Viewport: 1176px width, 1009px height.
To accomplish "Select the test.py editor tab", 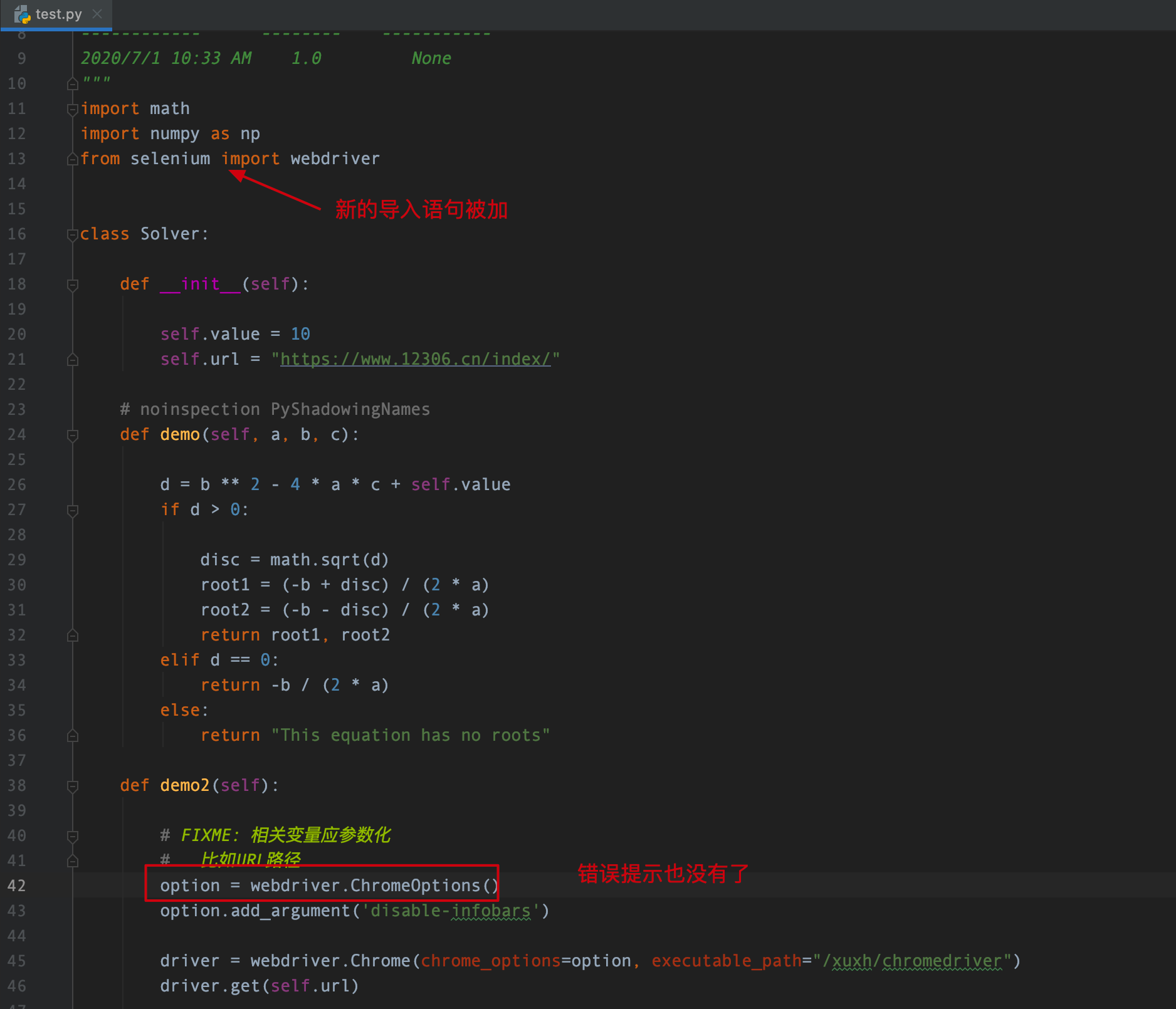I will click(56, 14).
